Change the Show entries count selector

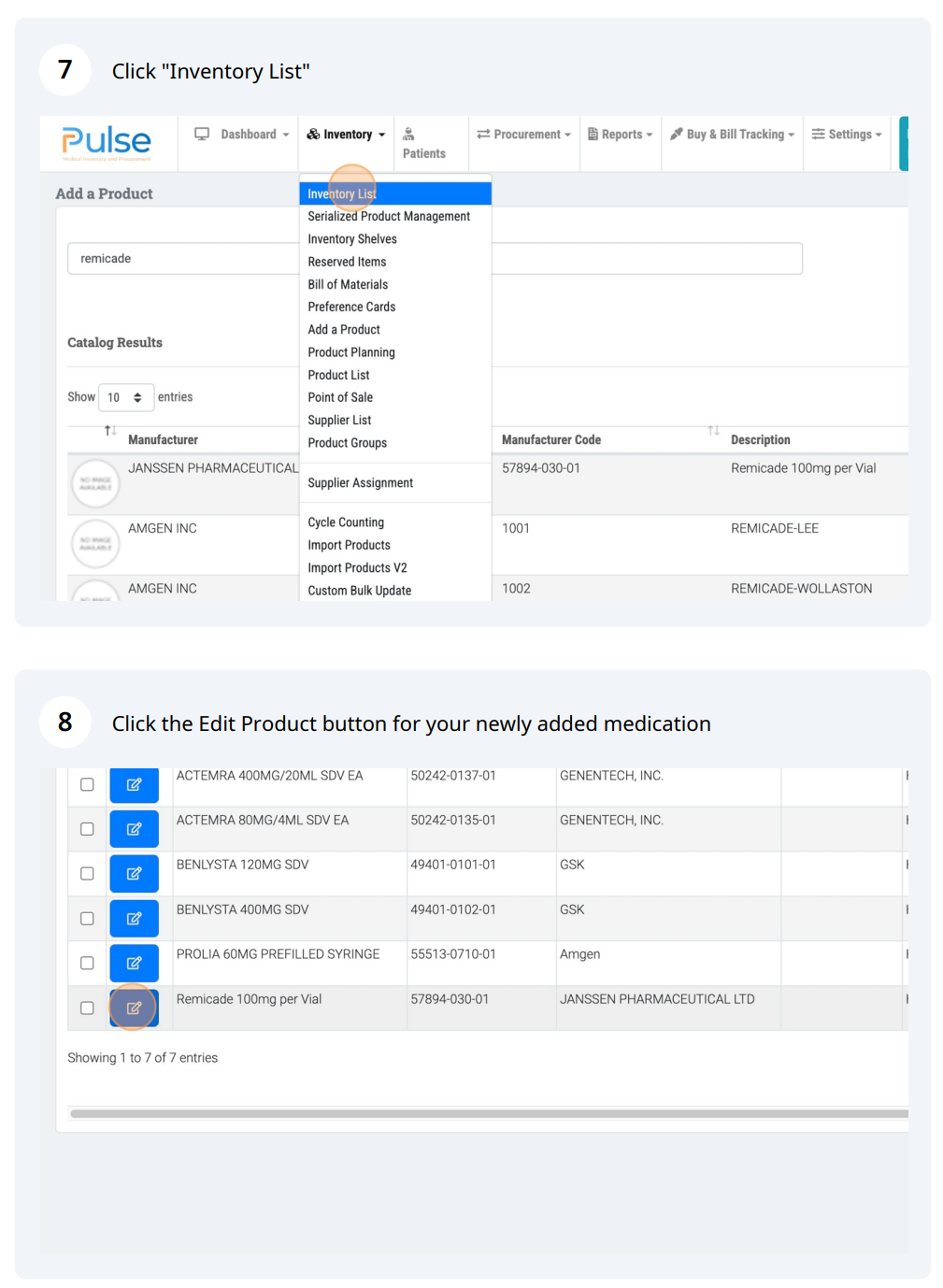coord(126,397)
